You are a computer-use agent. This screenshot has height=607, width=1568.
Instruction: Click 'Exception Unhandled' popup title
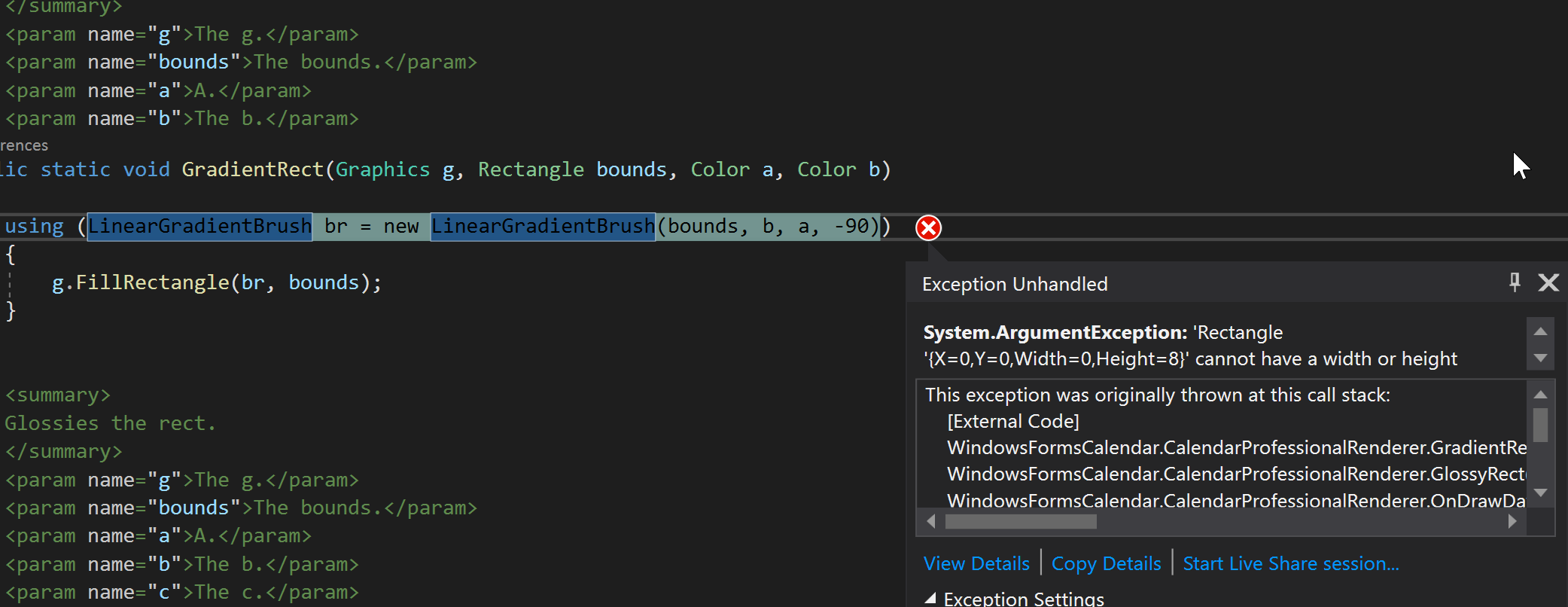[1015, 284]
